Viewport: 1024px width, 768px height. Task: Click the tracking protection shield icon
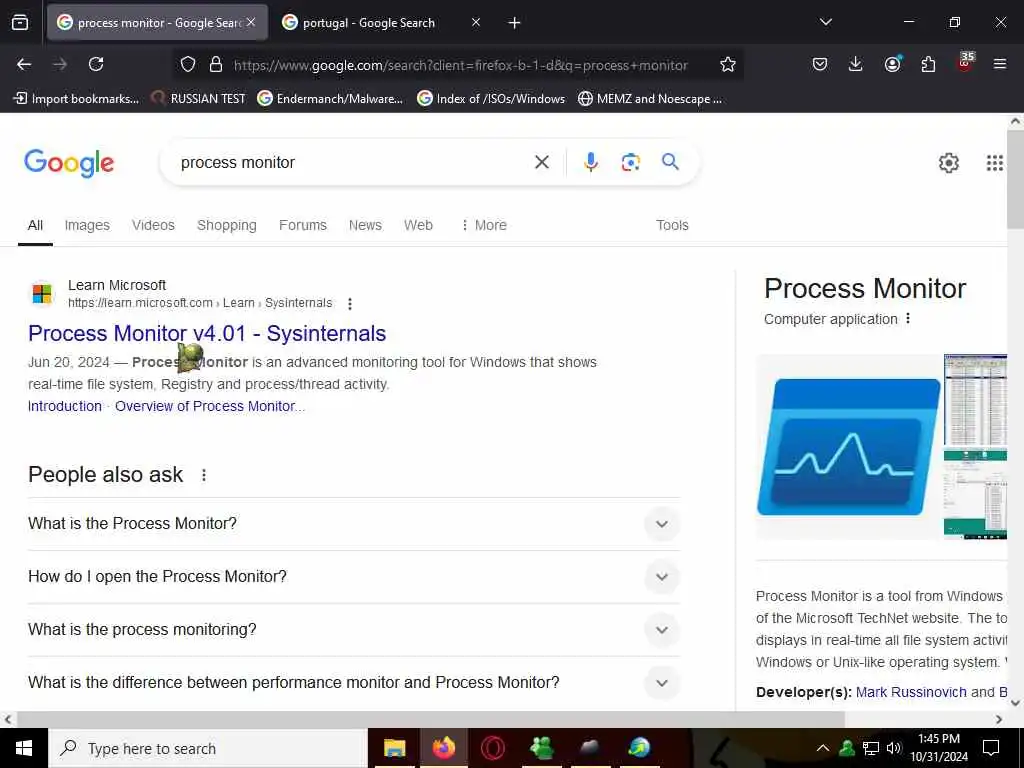click(188, 64)
